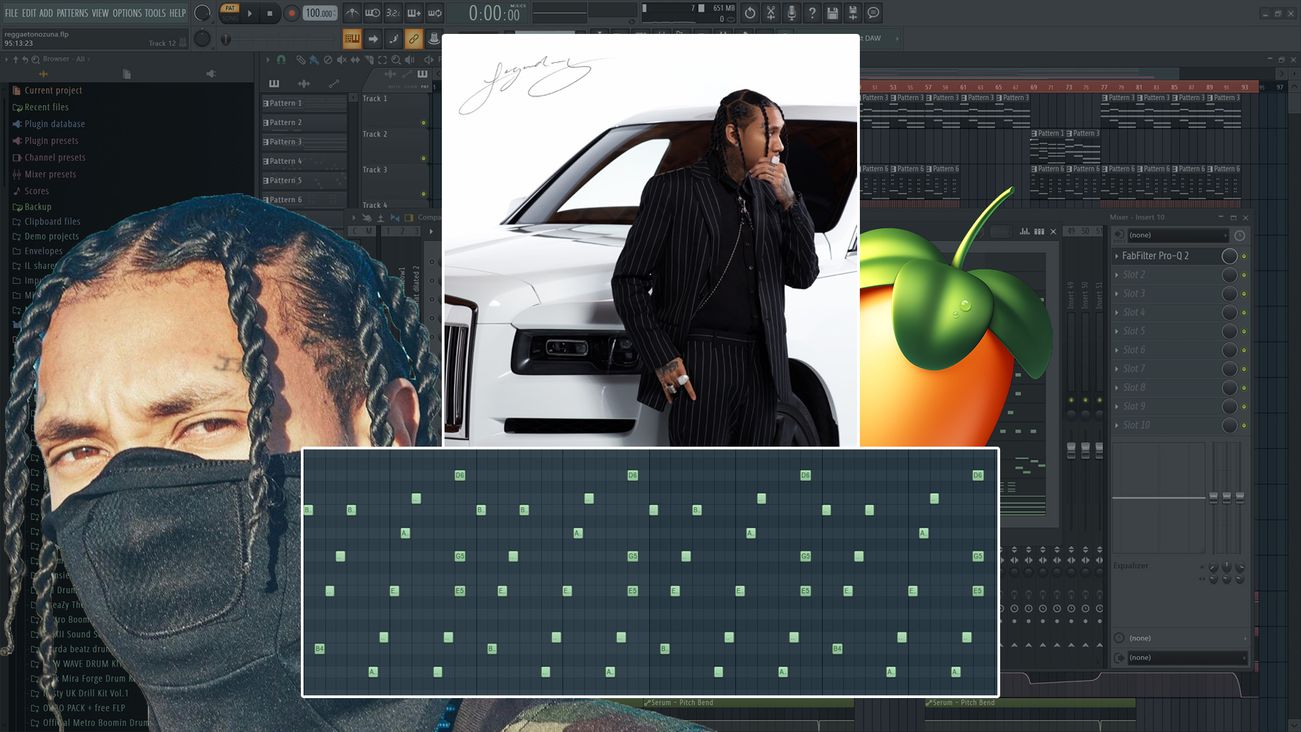1301x732 pixels.
Task: Open Plugin database in browser
Action: coord(54,124)
